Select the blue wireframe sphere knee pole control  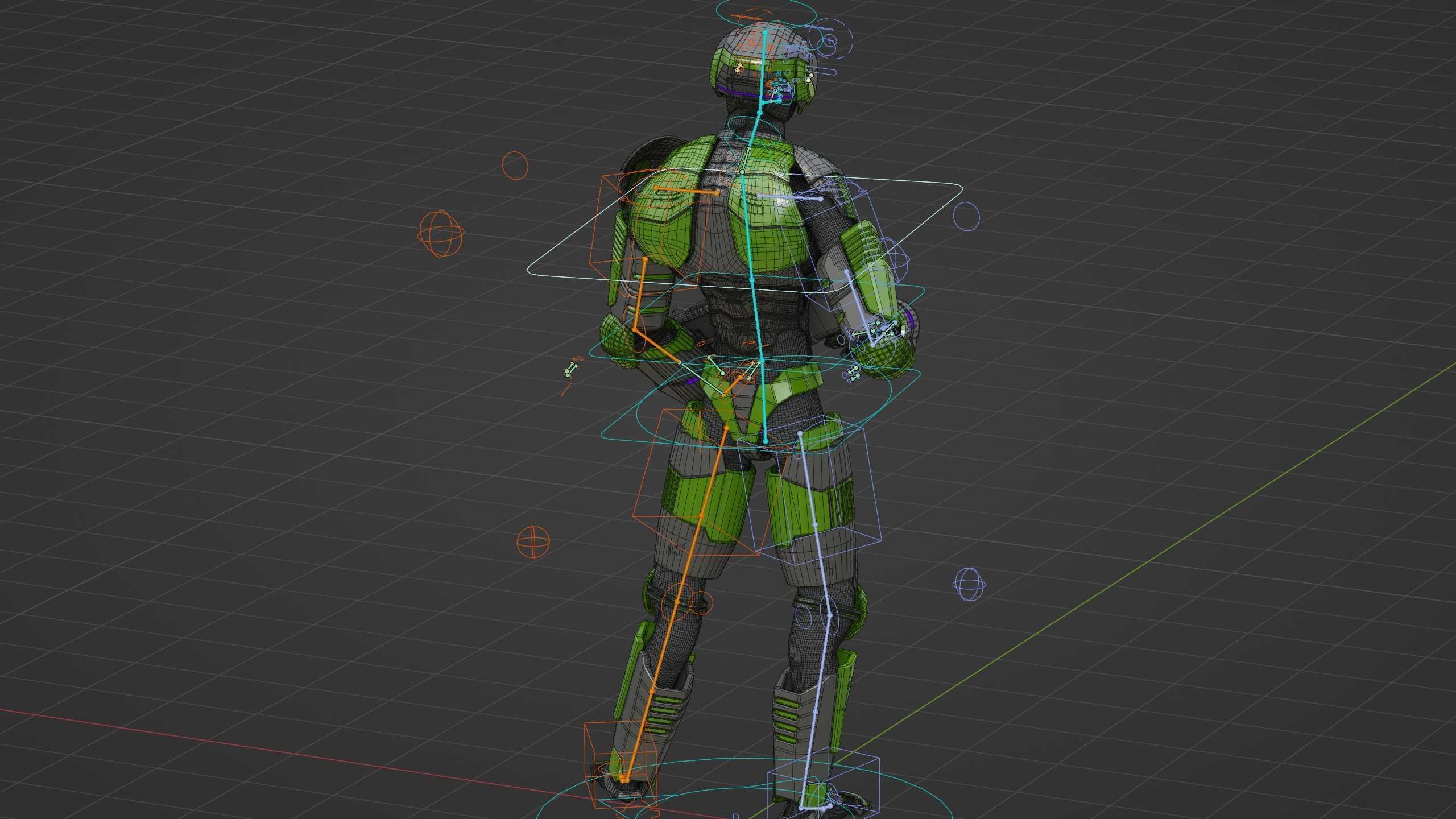(x=969, y=584)
